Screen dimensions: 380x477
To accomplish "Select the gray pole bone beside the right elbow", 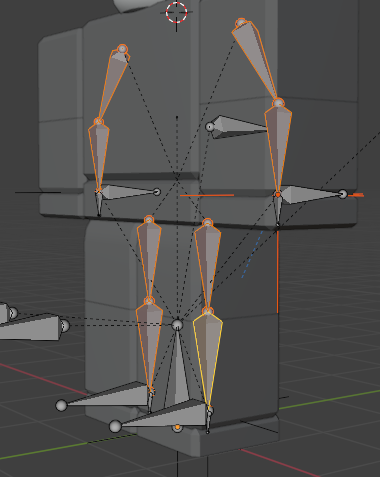I will click(237, 127).
